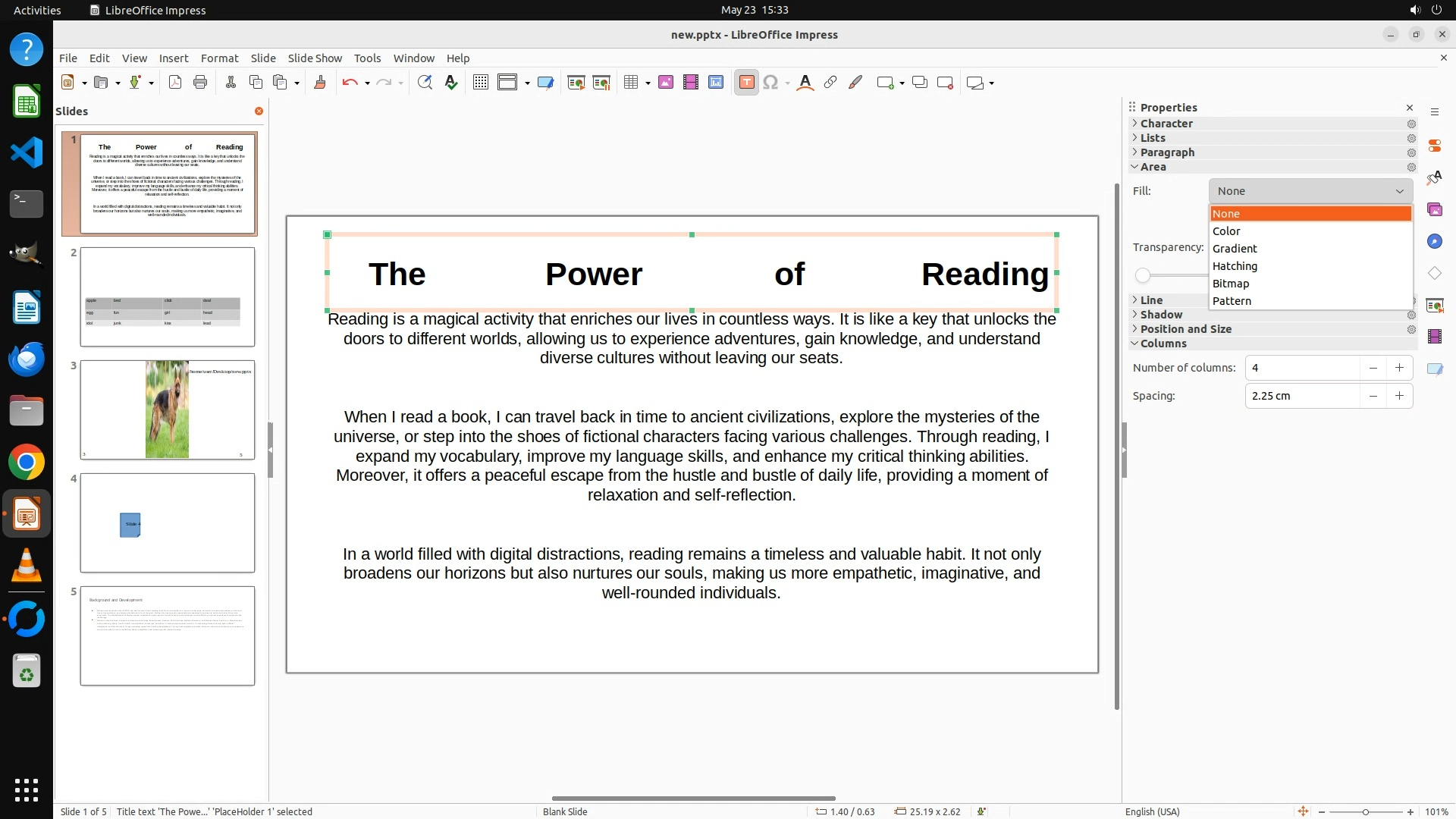Click the Insert Image icon in toolbar

[666, 83]
